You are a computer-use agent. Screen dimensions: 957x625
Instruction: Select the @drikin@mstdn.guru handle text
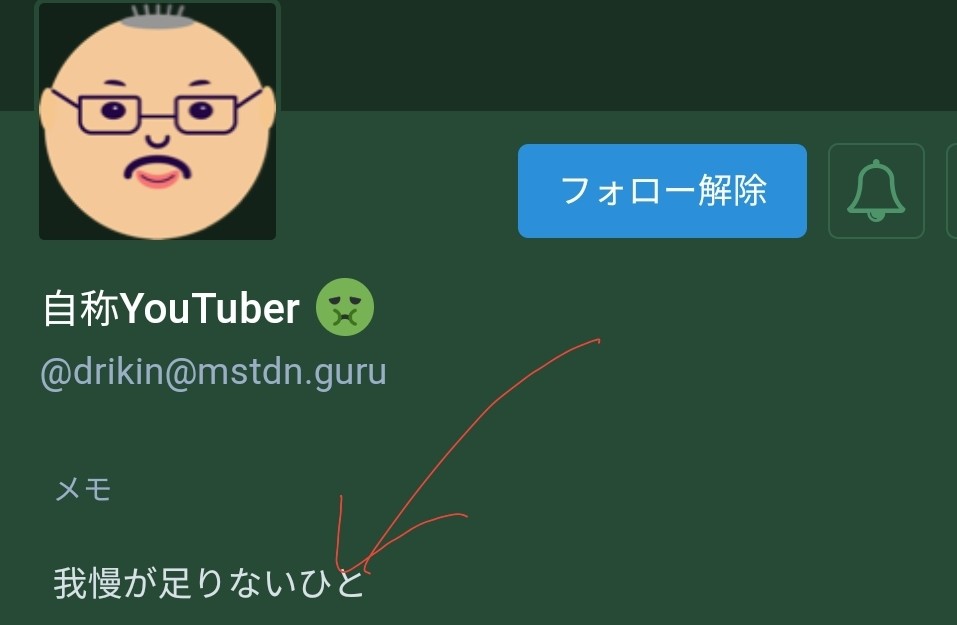click(x=213, y=372)
